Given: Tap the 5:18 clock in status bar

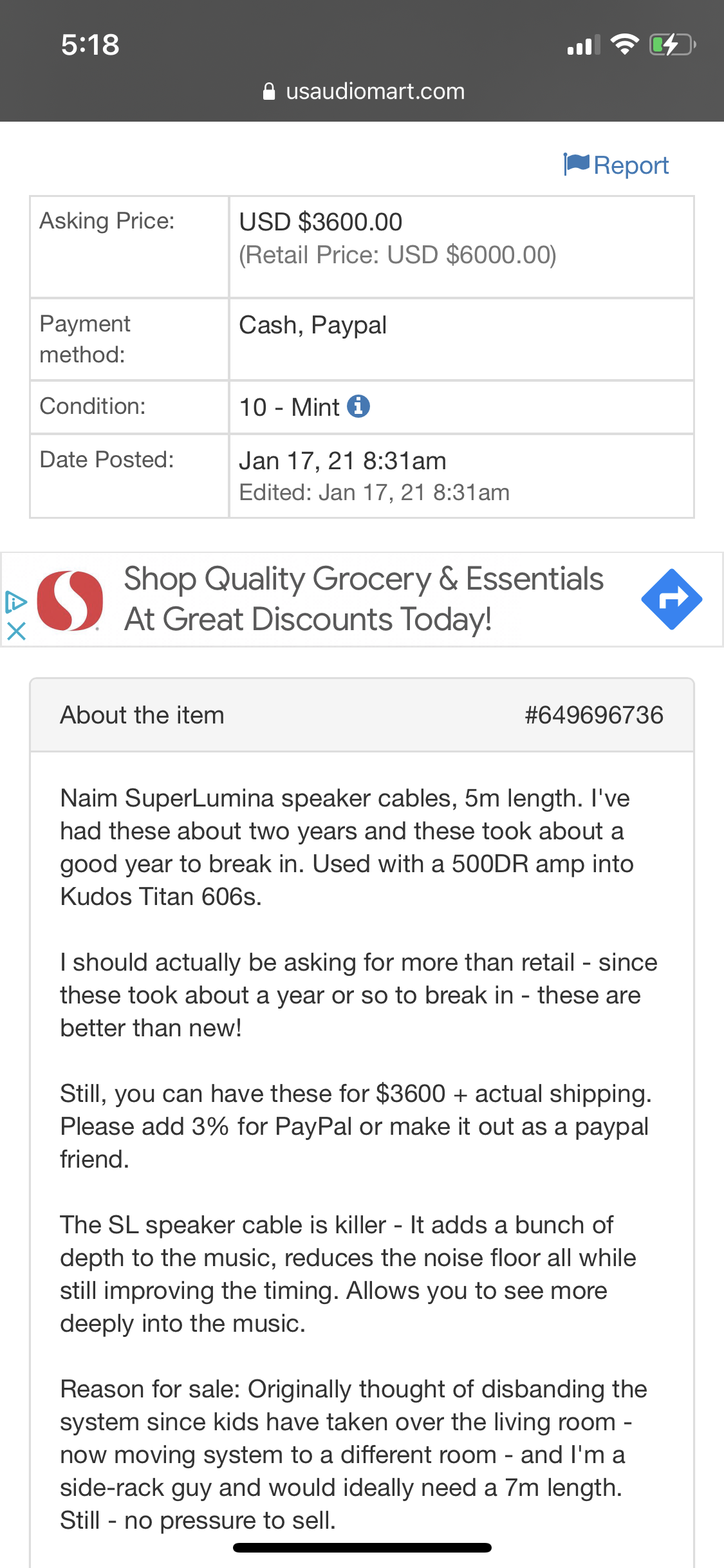Looking at the screenshot, I should (90, 44).
